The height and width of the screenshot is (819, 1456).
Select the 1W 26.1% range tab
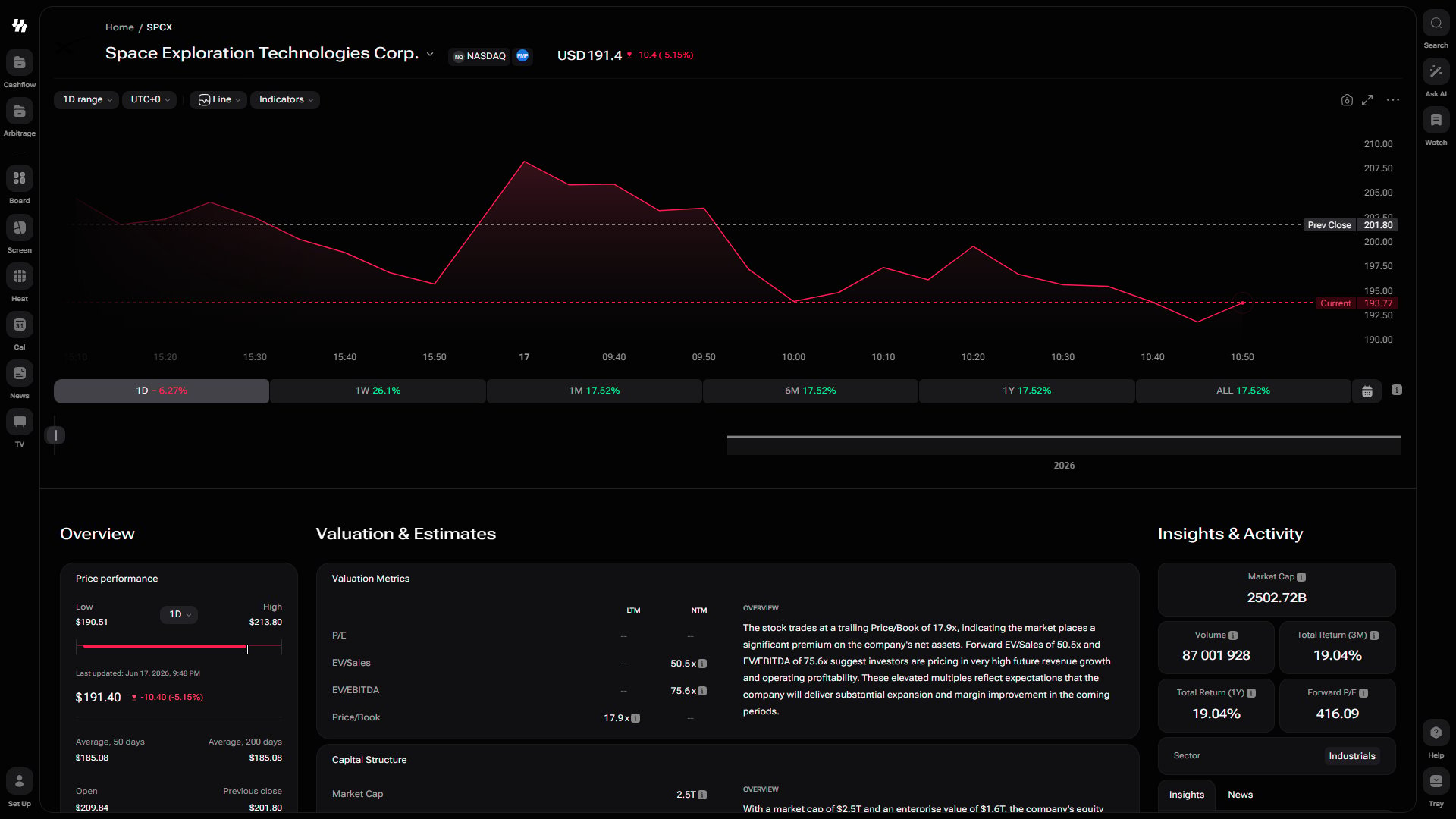(378, 391)
